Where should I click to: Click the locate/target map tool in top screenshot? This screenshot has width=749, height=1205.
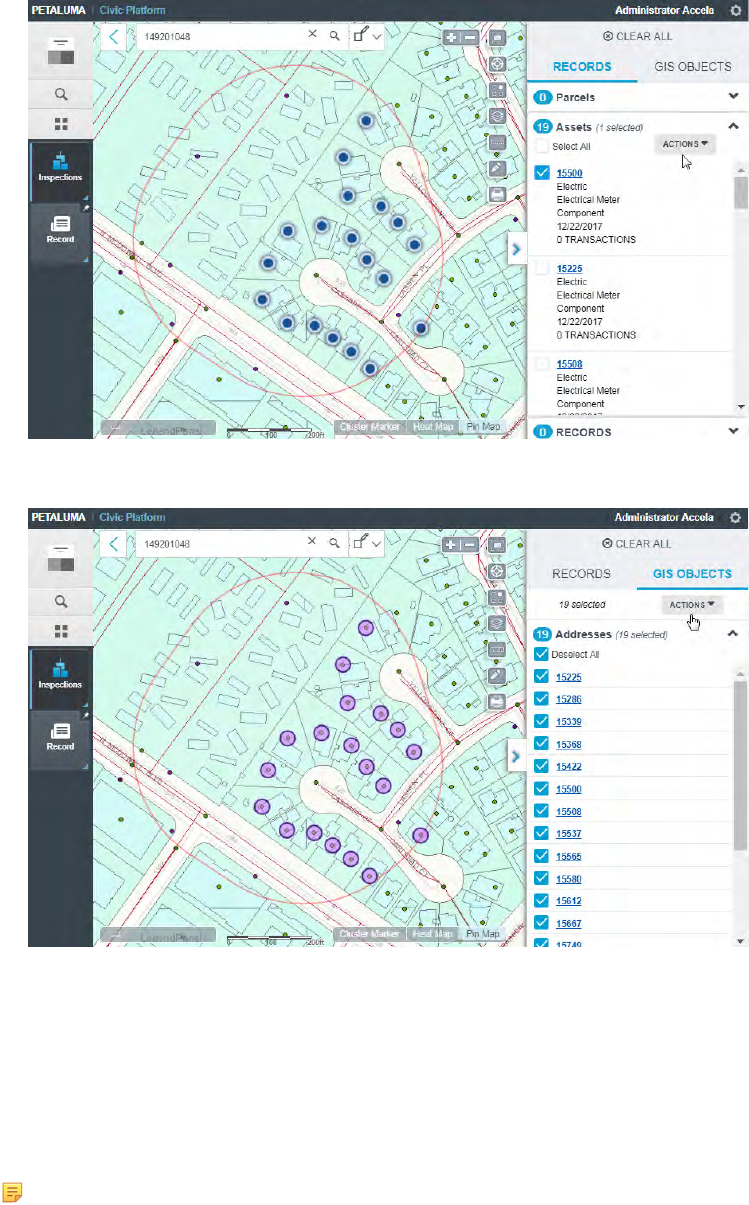496,65
